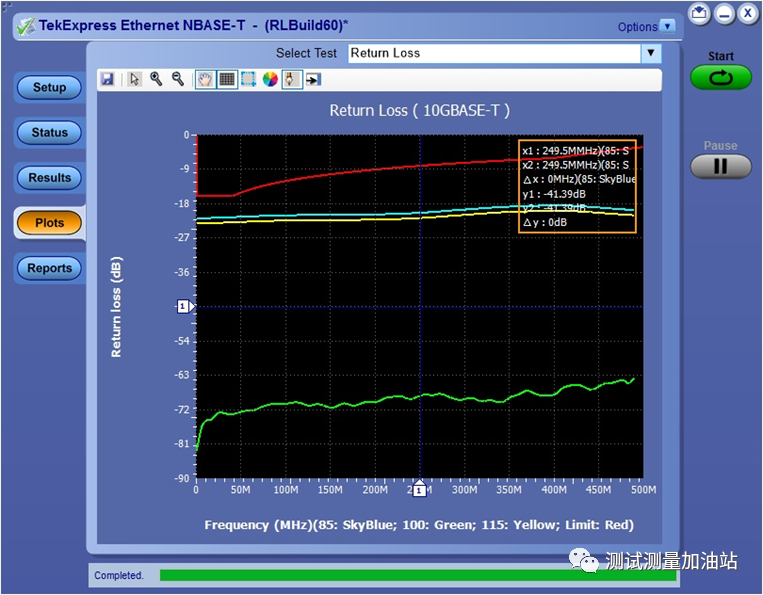This screenshot has width=763, height=595.
Task: Click horizontal cursor marker 1 on dB axis
Action: (x=184, y=306)
